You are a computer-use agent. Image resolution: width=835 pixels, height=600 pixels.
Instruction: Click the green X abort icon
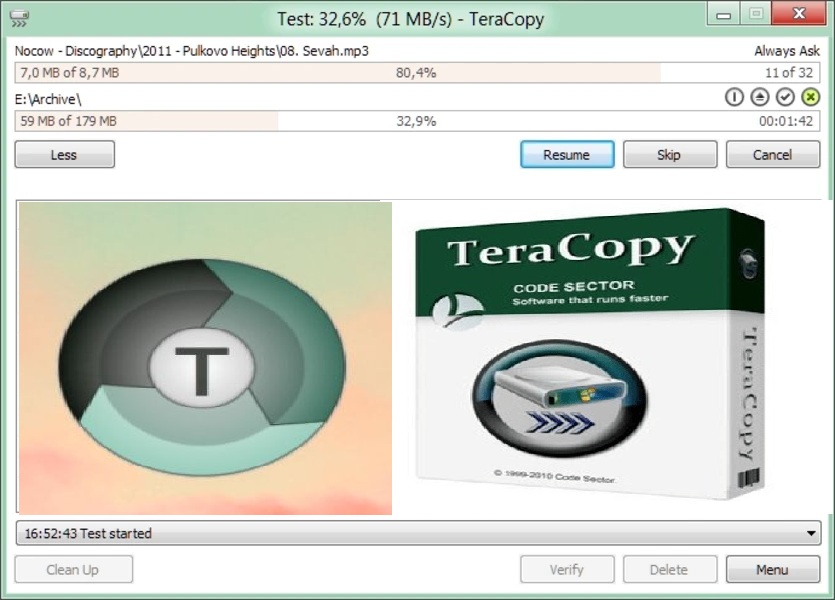[810, 96]
